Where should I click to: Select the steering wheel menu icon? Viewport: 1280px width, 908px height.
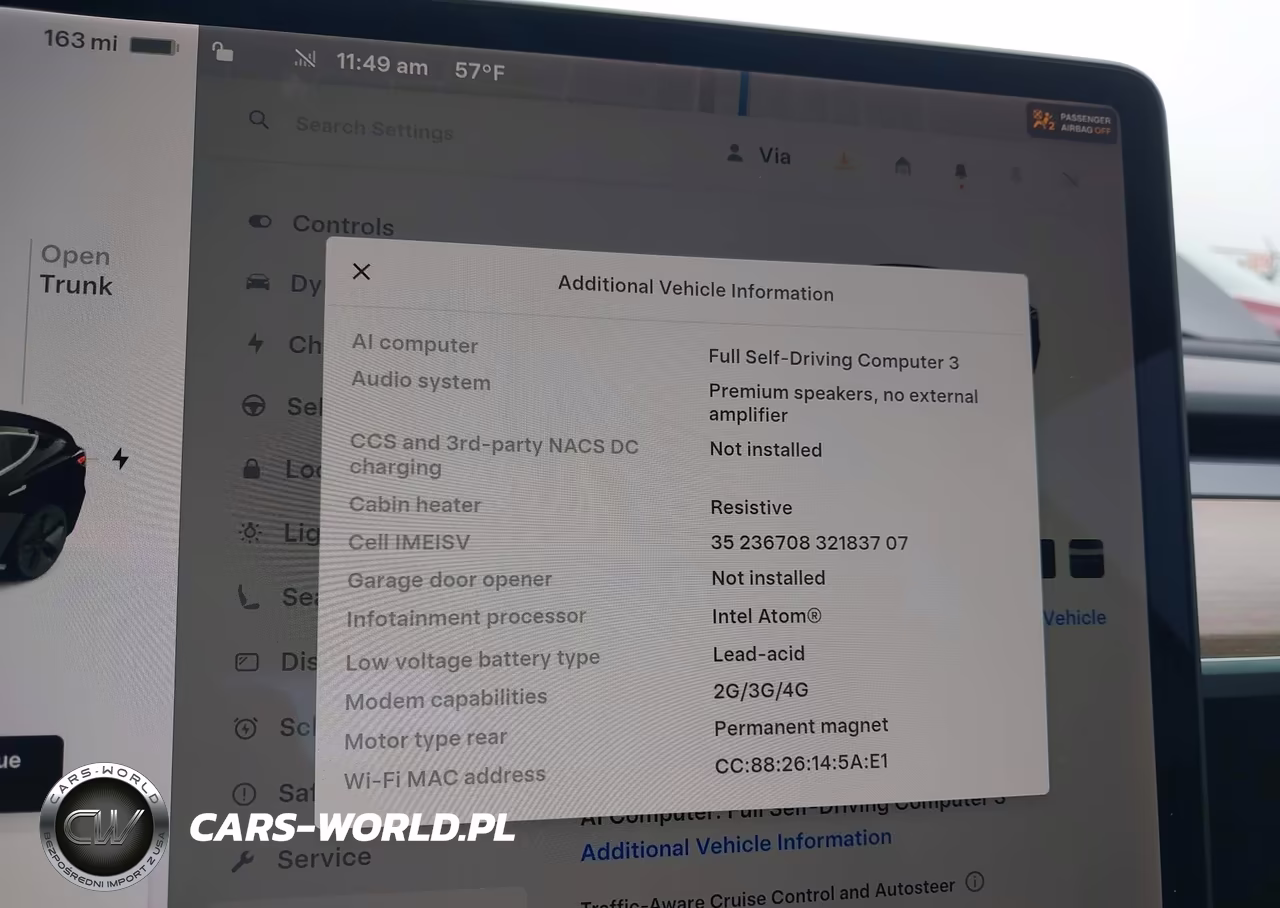[x=253, y=405]
